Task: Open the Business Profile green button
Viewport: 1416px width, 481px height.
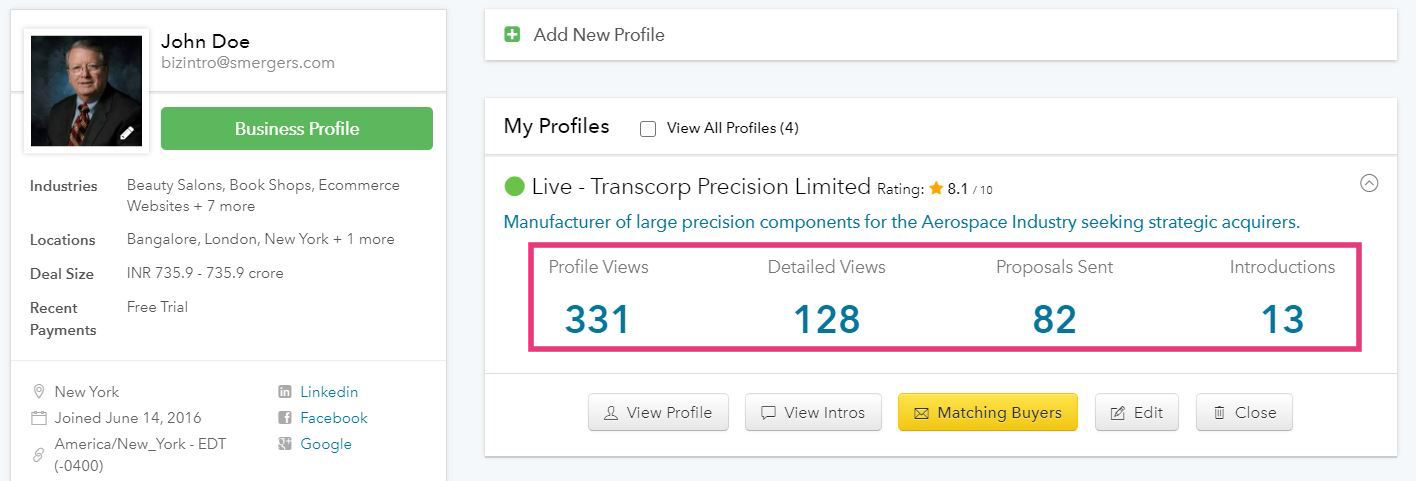Action: point(297,128)
